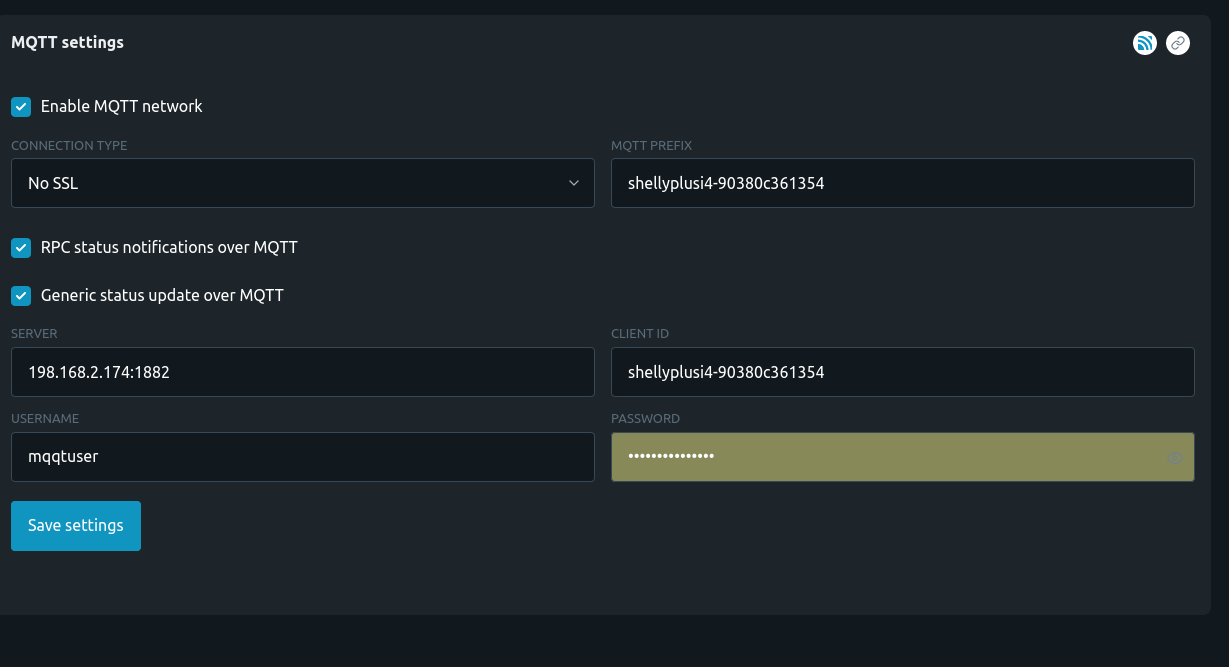Click into the Password field
Viewport: 1229px width, 667px height.
[x=903, y=457]
